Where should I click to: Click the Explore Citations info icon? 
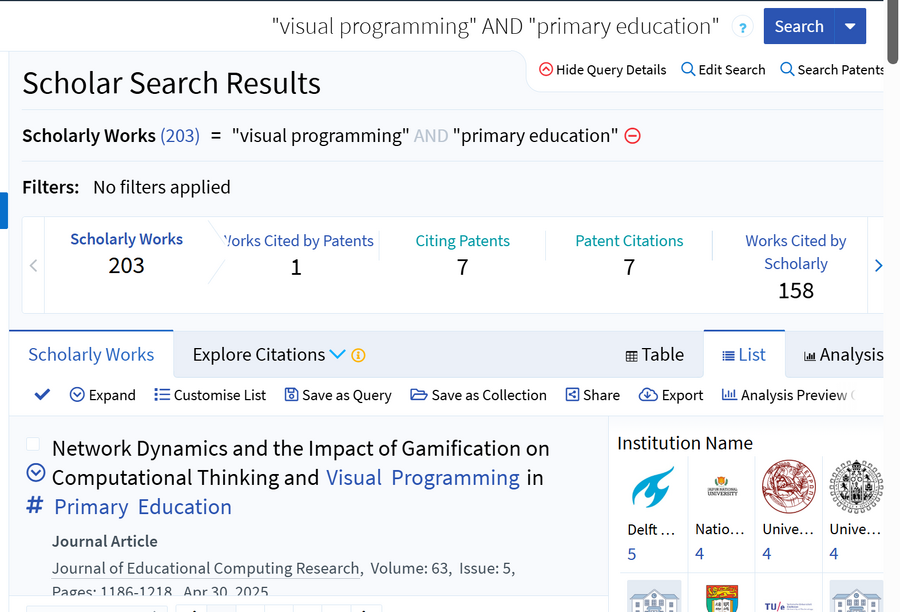pyautogui.click(x=358, y=355)
